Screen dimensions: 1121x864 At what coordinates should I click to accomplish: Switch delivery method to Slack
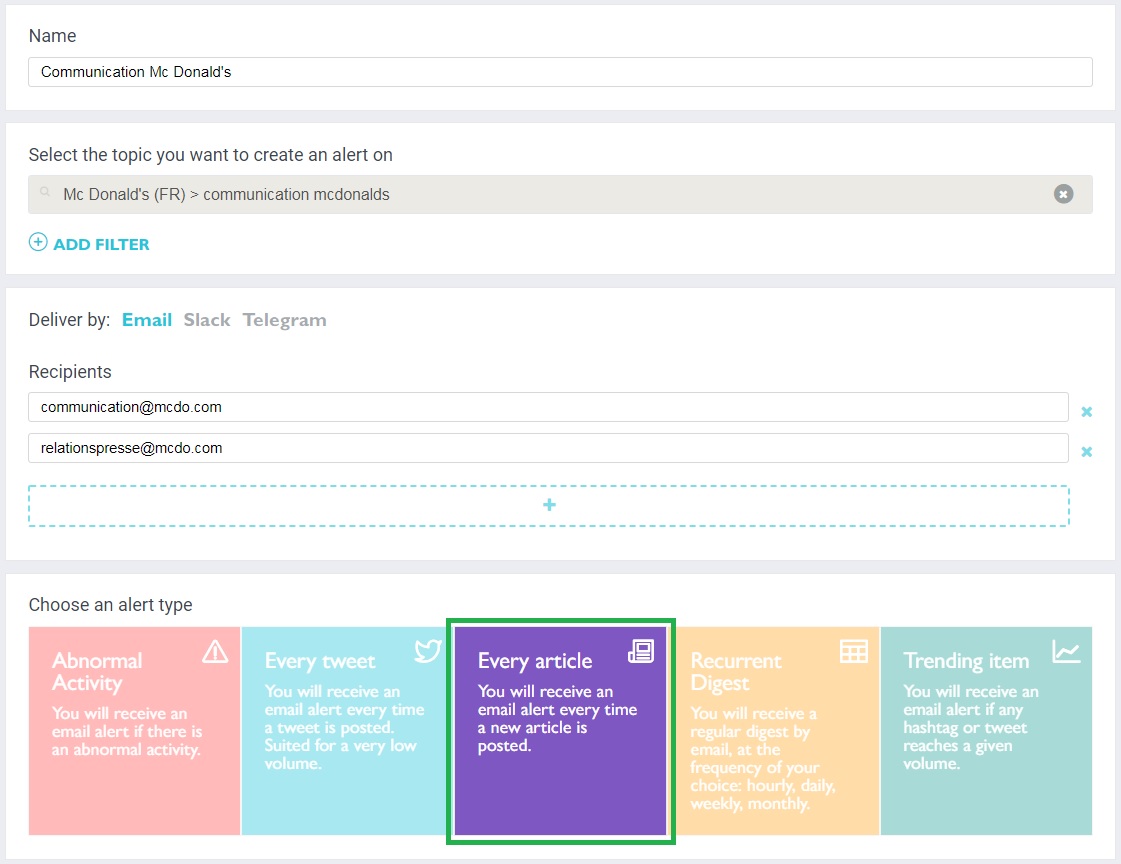pos(207,319)
